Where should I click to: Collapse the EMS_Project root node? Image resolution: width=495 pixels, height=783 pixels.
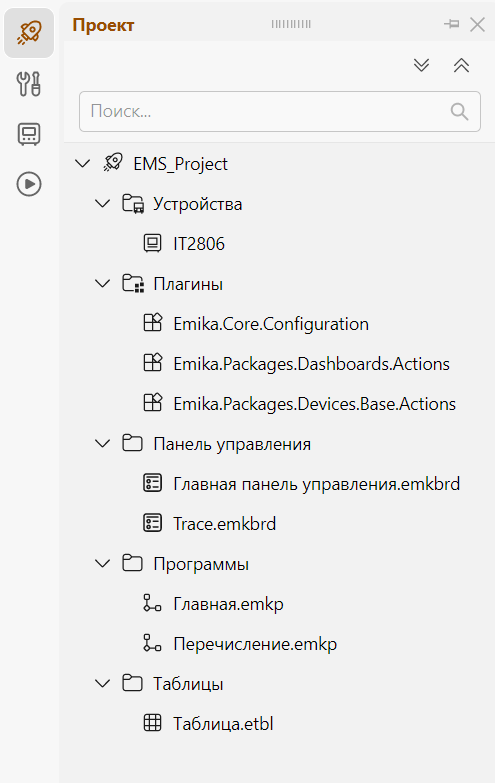point(82,163)
